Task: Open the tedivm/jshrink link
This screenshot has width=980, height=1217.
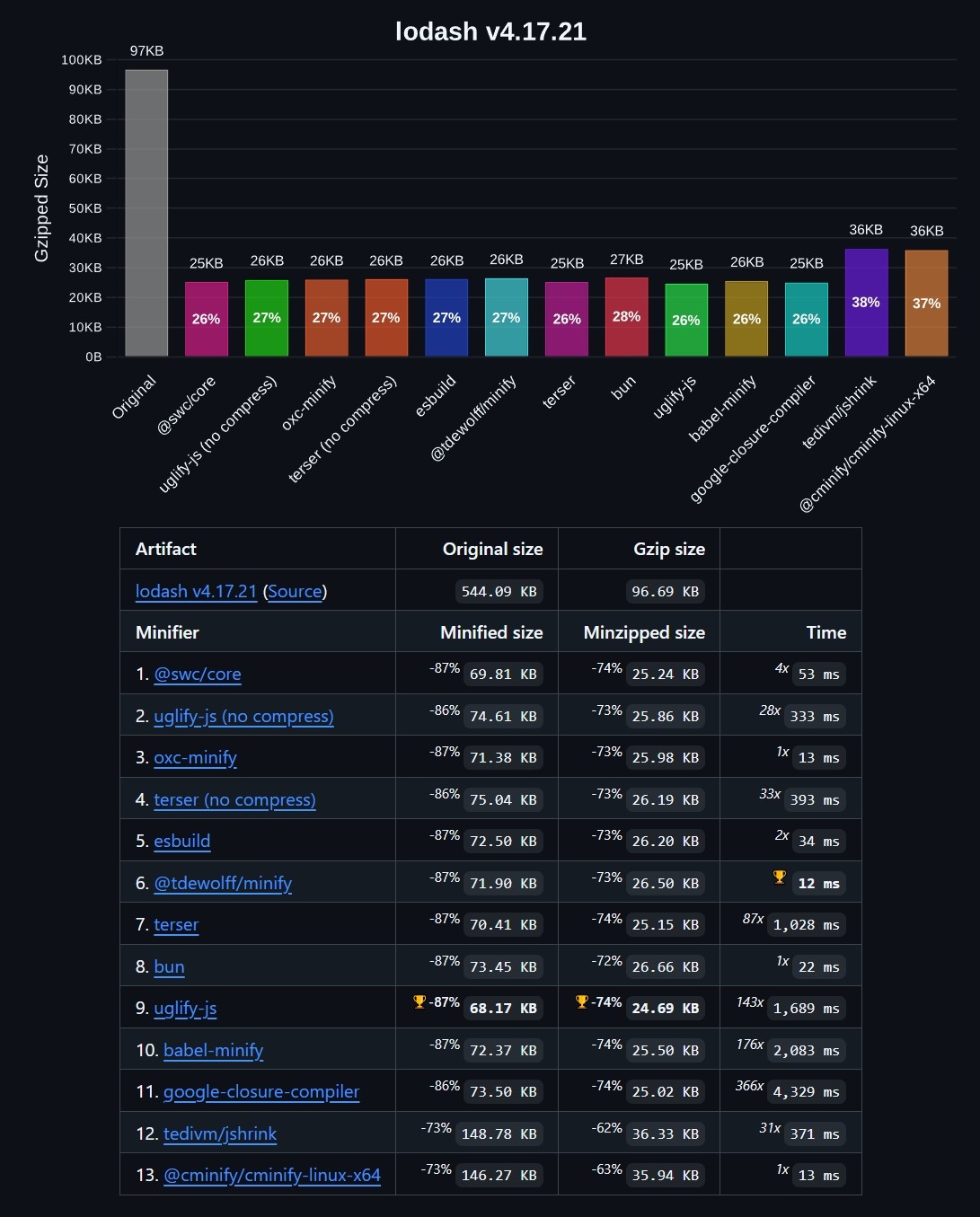Action: [x=220, y=1133]
